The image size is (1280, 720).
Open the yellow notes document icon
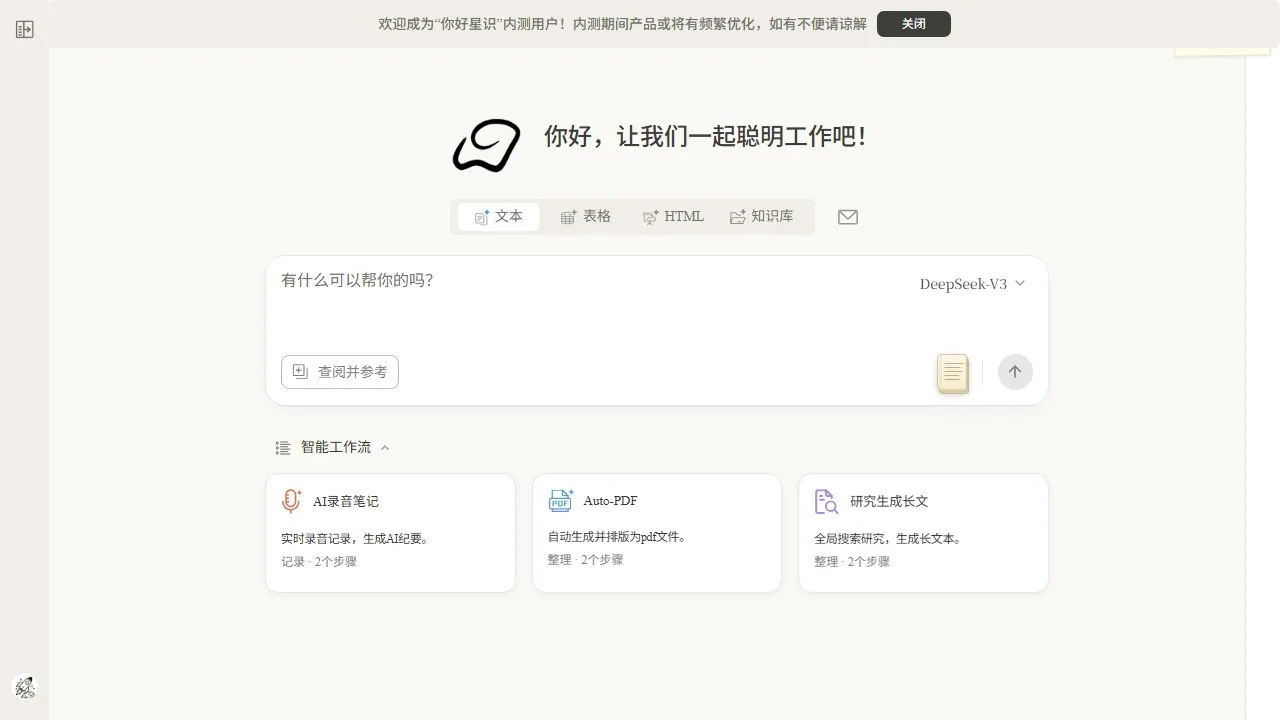[953, 373]
